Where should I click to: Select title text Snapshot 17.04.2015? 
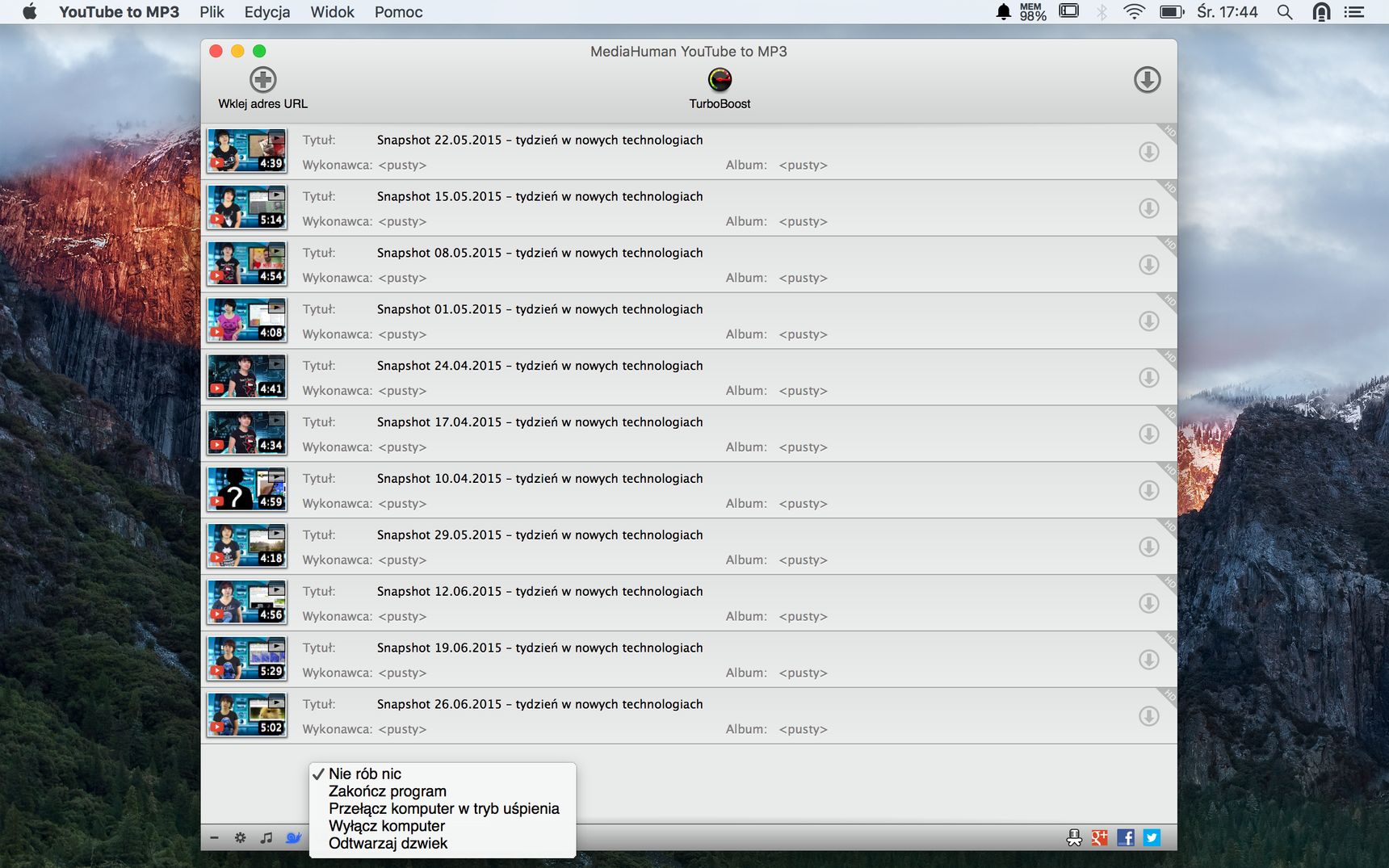tap(539, 422)
